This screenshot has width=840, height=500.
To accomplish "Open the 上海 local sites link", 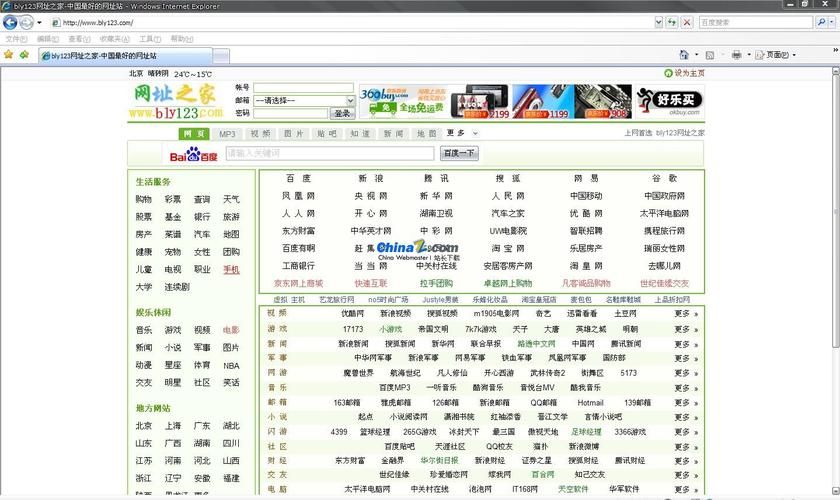I will pos(173,426).
